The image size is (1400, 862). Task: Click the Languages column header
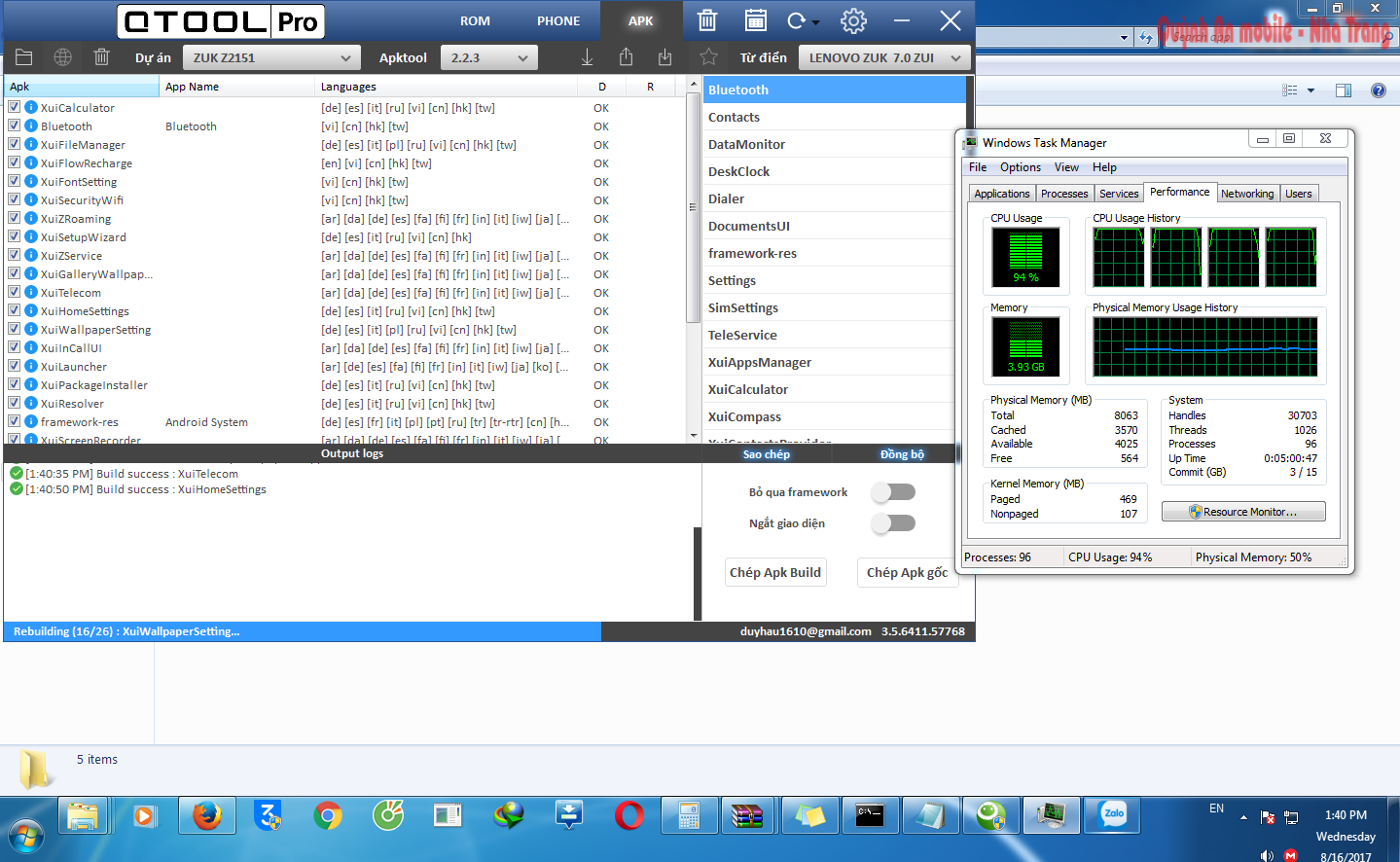447,87
